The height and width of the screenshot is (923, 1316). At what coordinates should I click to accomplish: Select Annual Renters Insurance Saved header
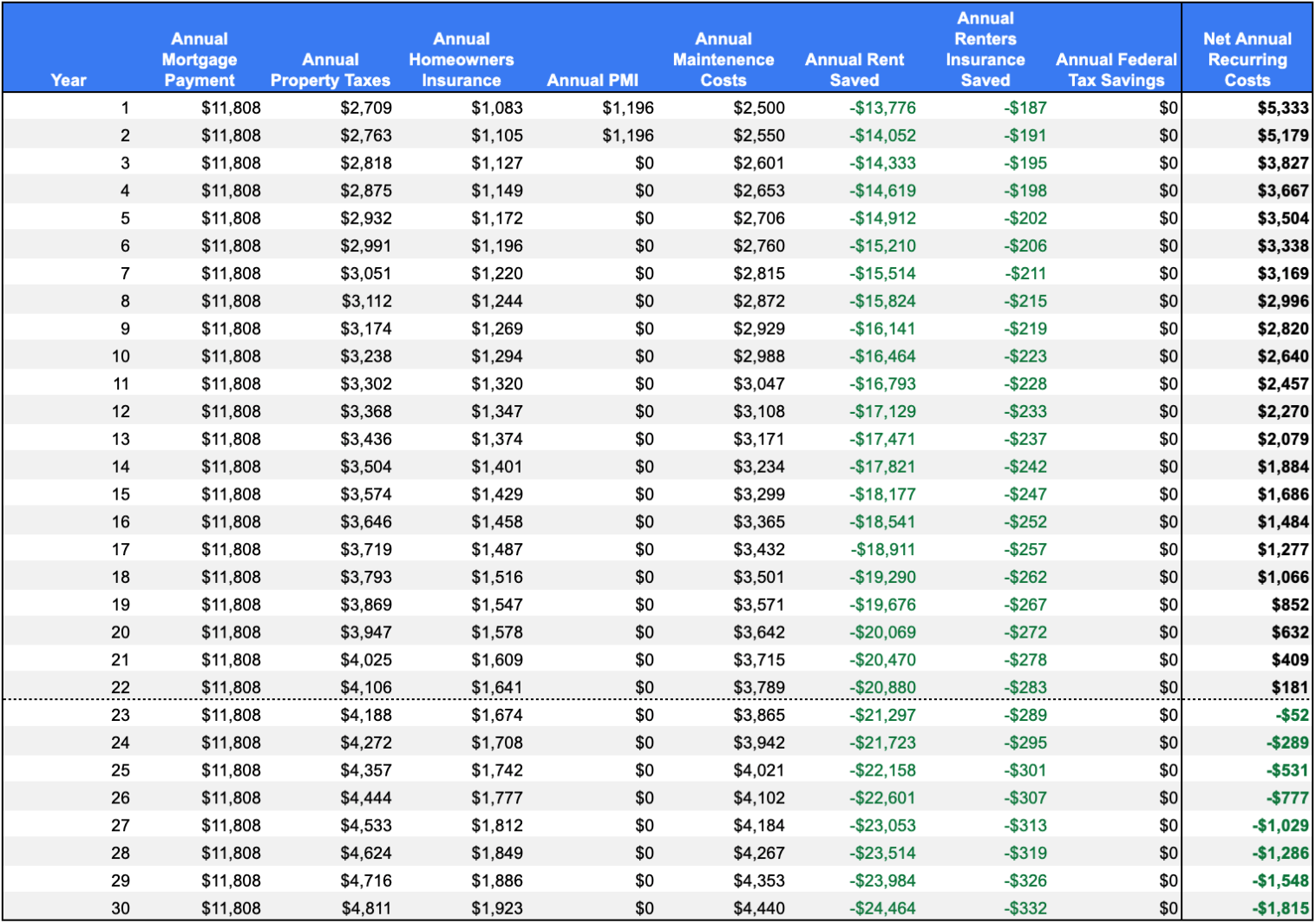[985, 49]
